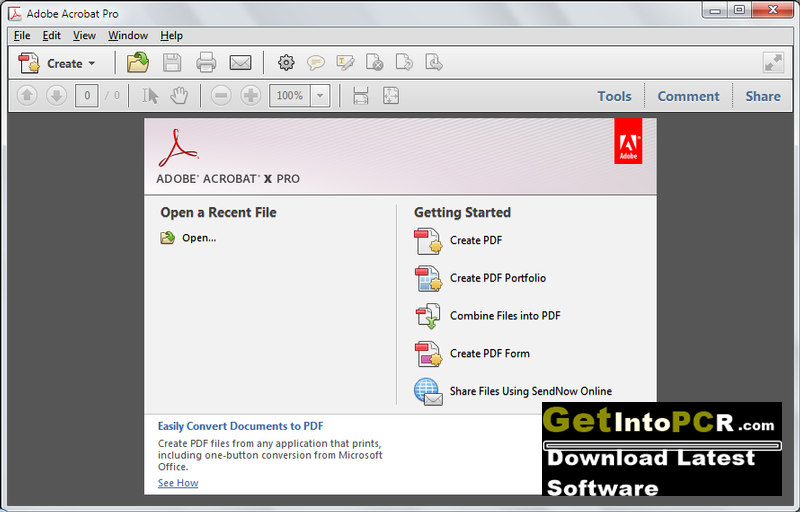The image size is (800, 512).
Task: Click Combine Files into PDF link
Action: point(505,316)
